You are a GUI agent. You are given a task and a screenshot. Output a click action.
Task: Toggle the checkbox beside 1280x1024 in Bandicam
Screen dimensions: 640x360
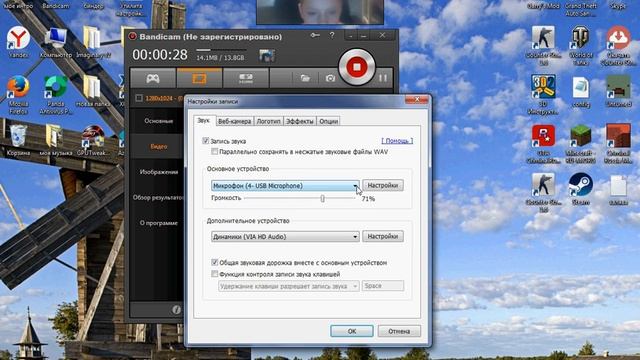[139, 98]
